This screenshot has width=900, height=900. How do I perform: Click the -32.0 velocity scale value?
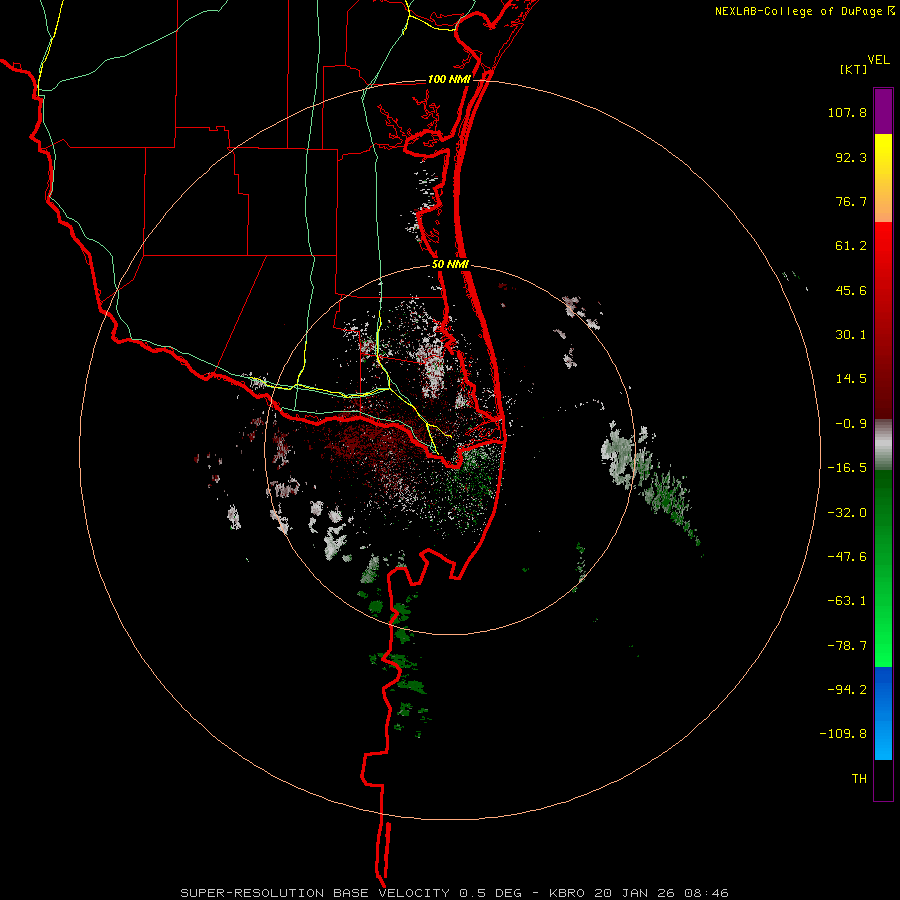pos(847,513)
